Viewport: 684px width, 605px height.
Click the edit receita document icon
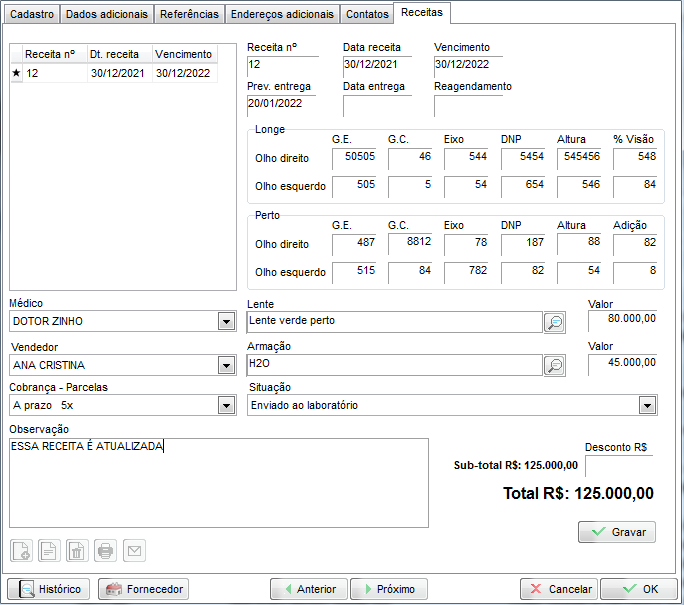click(49, 550)
